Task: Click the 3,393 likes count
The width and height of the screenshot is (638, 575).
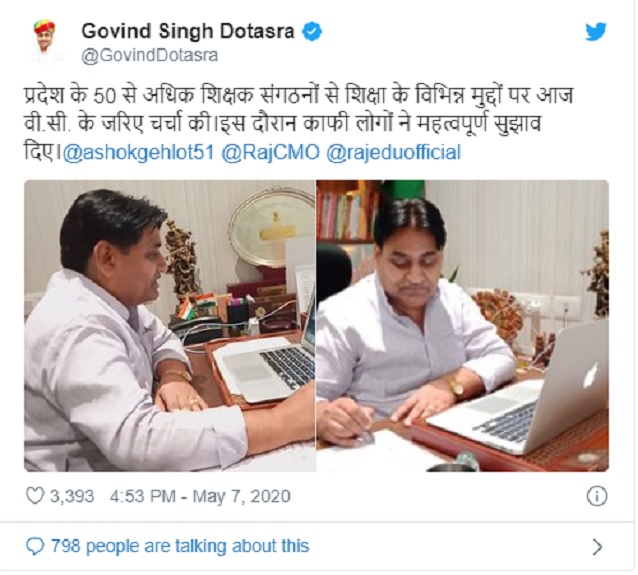Action: [x=72, y=496]
